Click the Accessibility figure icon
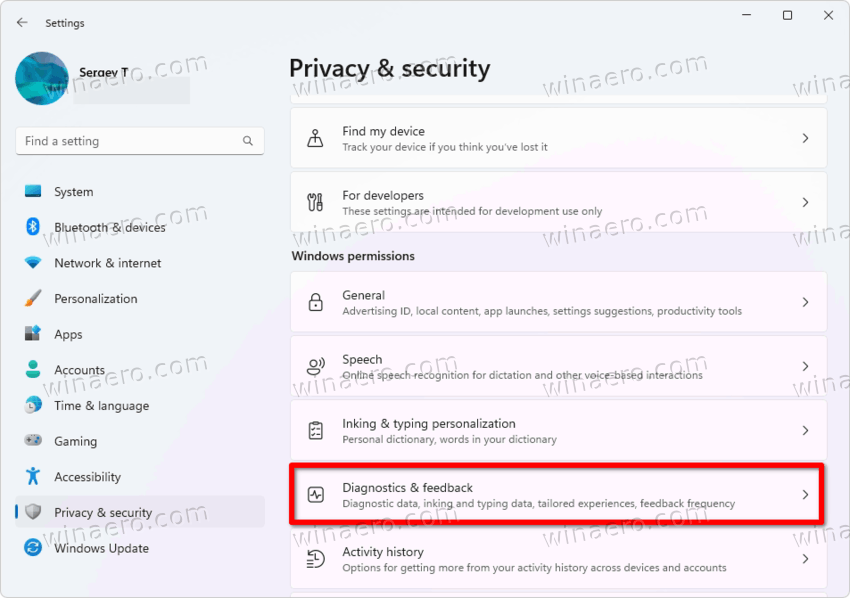The height and width of the screenshot is (598, 850). pyautogui.click(x=33, y=476)
